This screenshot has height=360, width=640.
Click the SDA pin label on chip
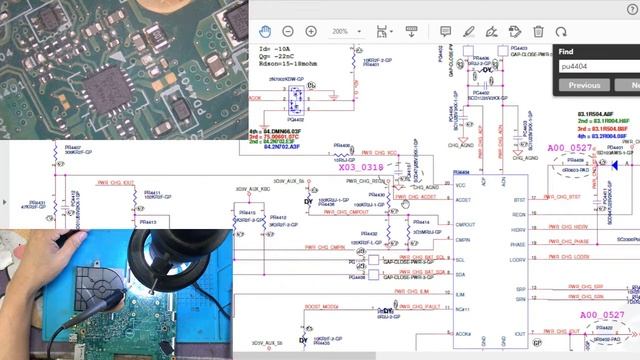460,275
